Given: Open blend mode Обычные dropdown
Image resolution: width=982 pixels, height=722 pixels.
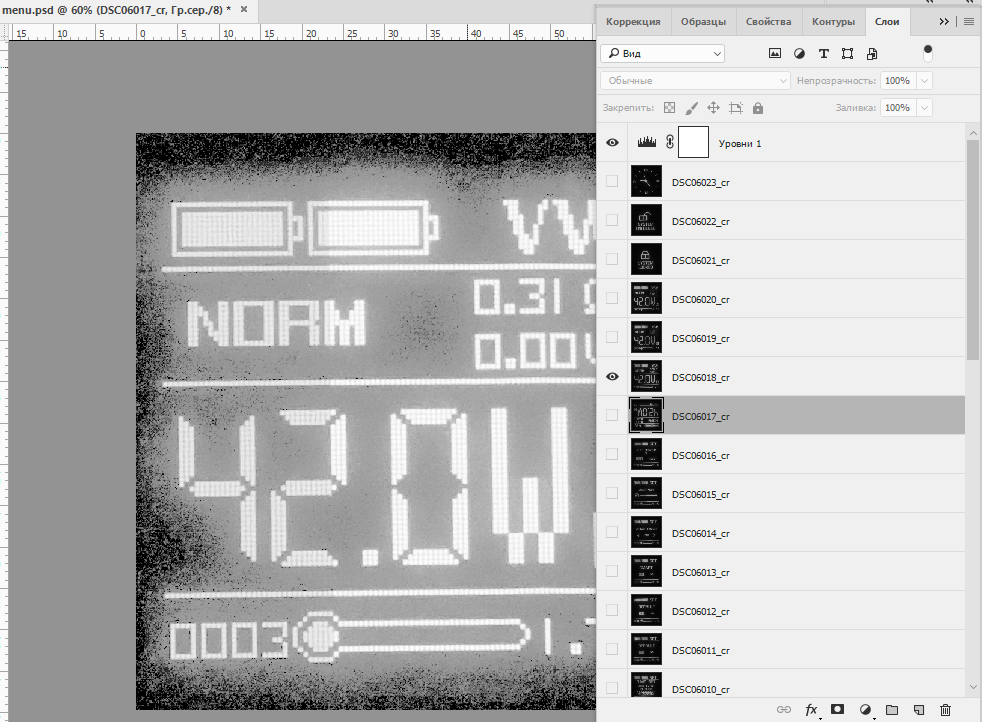Looking at the screenshot, I should click(695, 80).
